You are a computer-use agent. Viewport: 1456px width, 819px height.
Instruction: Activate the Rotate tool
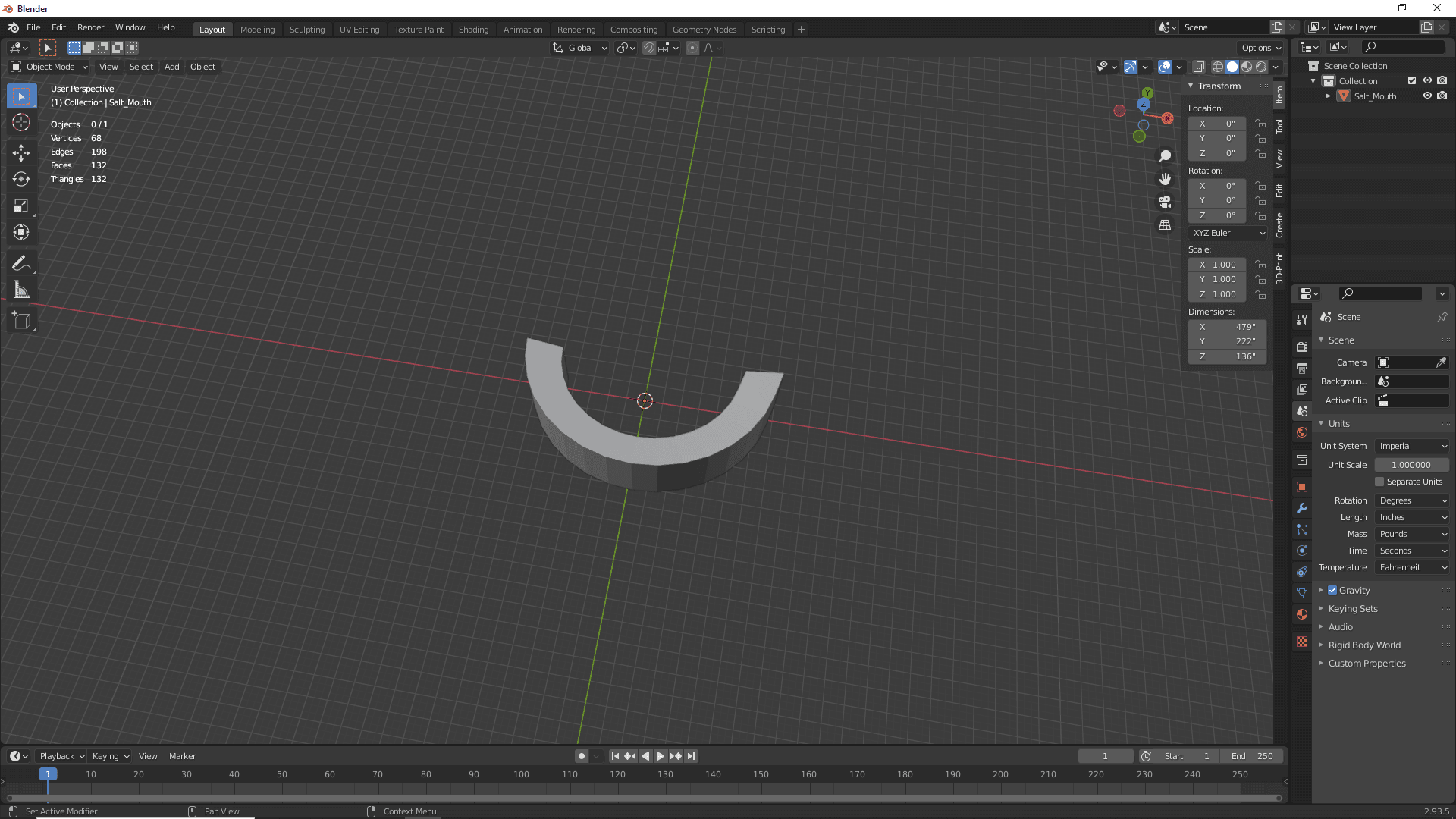pyautogui.click(x=21, y=179)
